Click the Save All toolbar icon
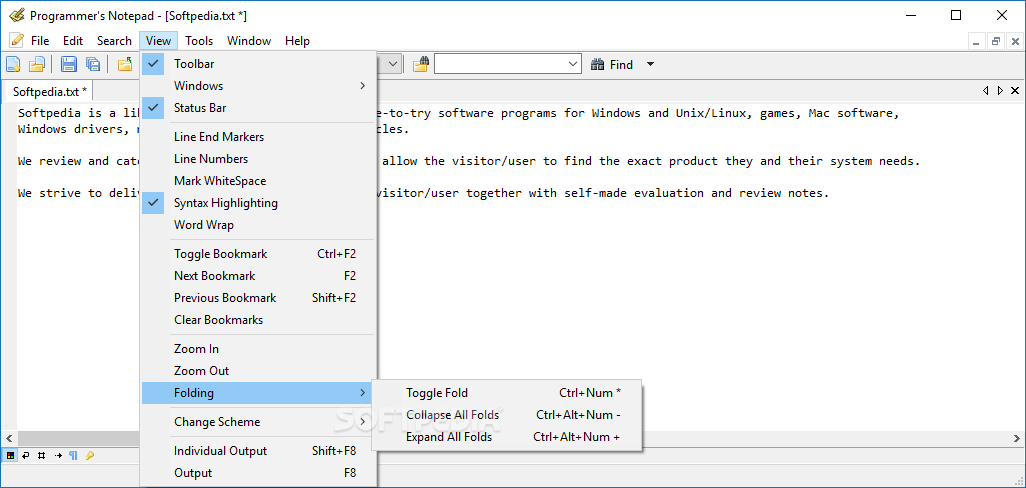This screenshot has height=488, width=1026. click(x=92, y=64)
